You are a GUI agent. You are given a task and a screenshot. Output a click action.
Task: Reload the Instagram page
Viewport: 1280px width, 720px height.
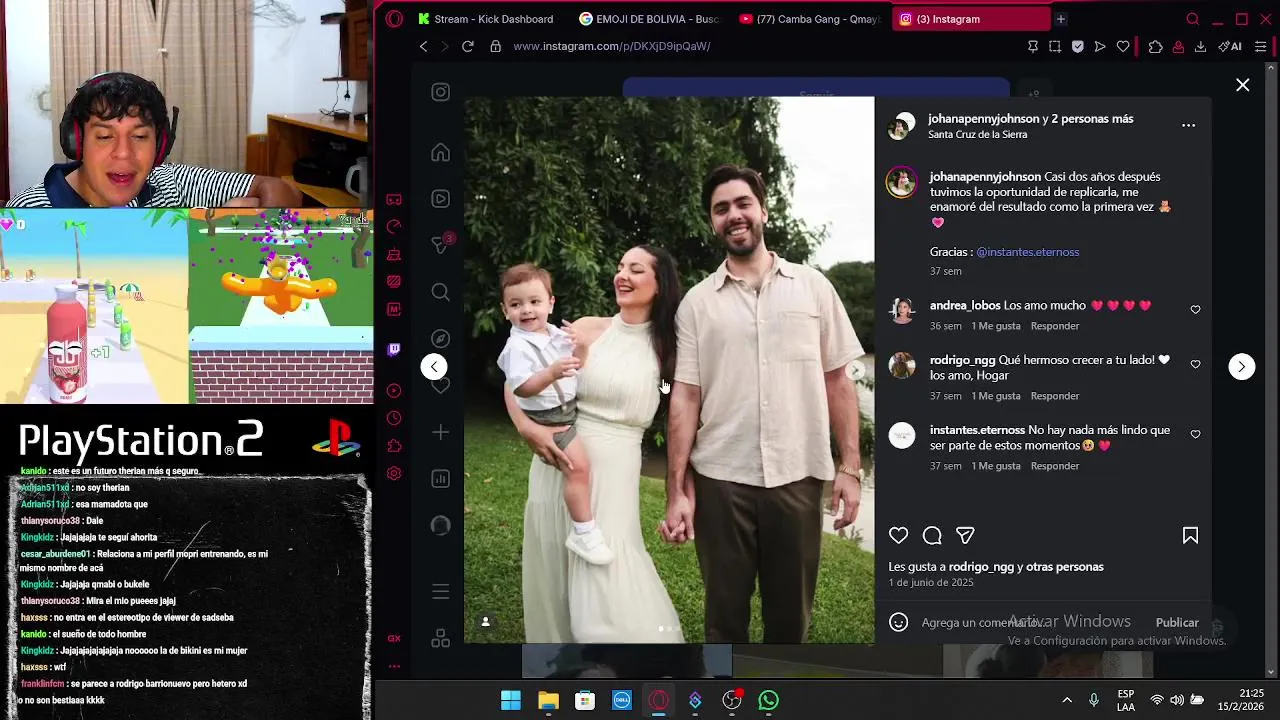point(467,46)
